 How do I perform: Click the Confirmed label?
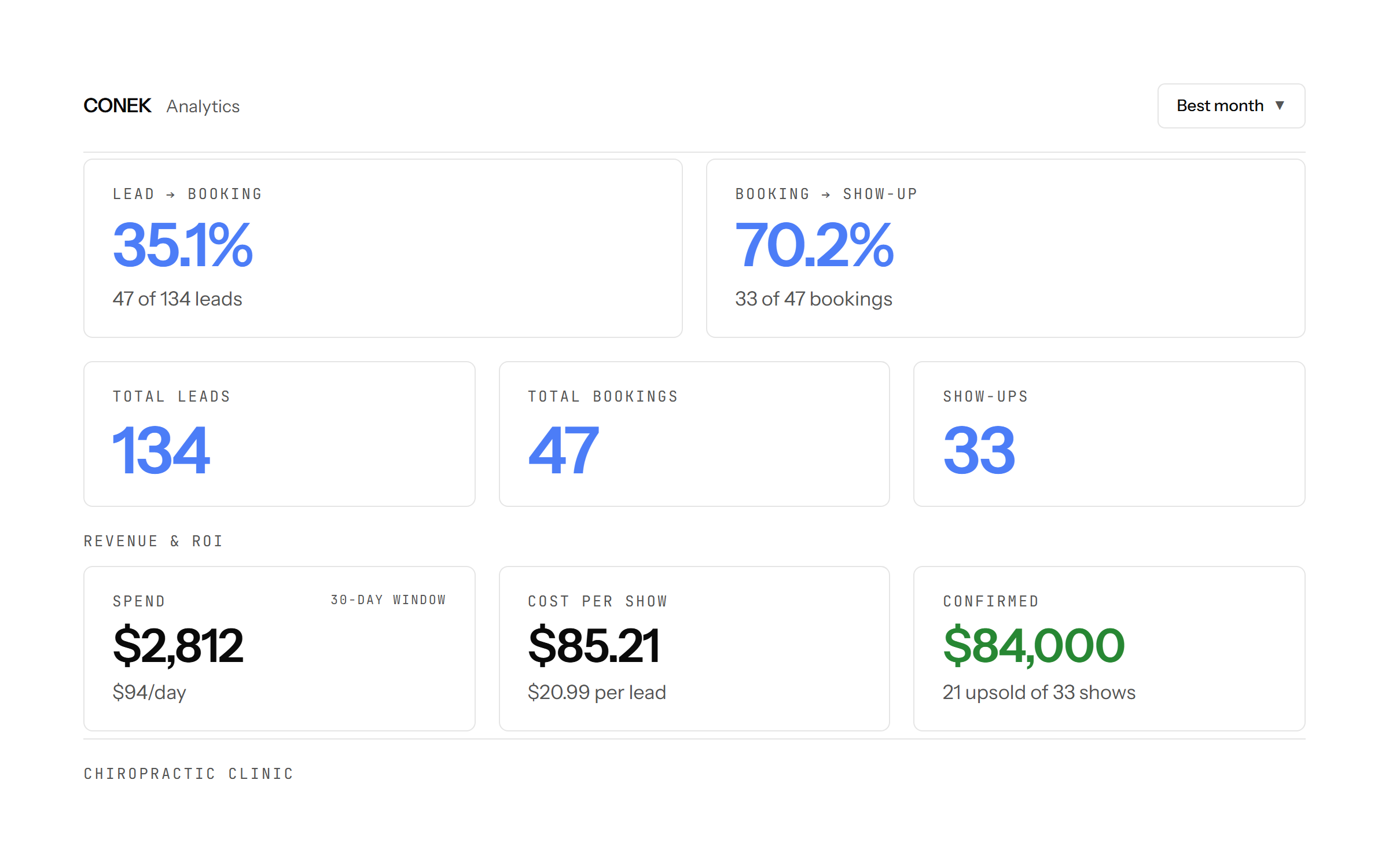click(991, 601)
